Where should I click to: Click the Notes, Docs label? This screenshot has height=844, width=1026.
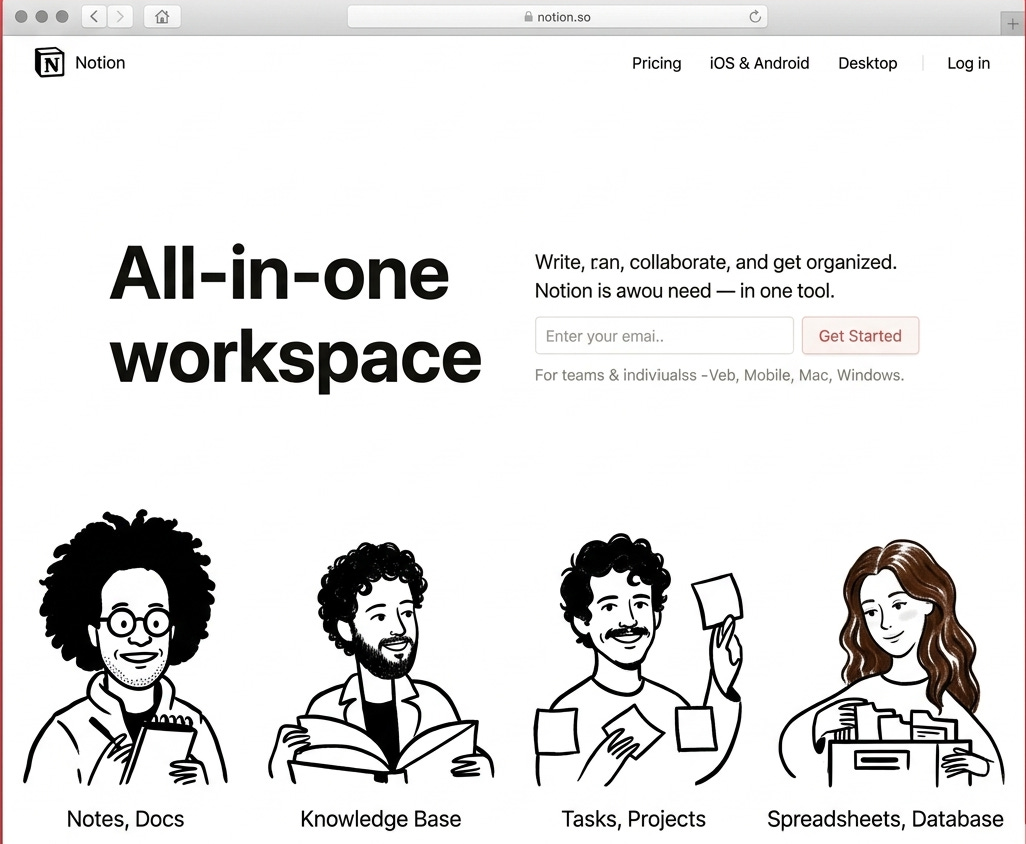click(126, 819)
